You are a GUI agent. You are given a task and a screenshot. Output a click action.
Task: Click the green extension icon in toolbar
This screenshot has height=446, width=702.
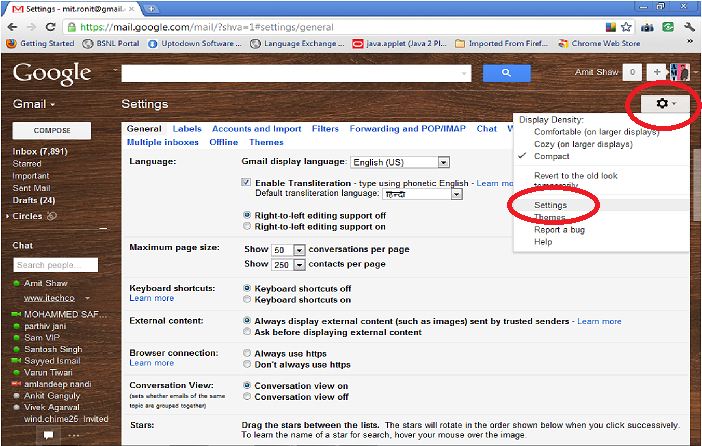point(668,27)
